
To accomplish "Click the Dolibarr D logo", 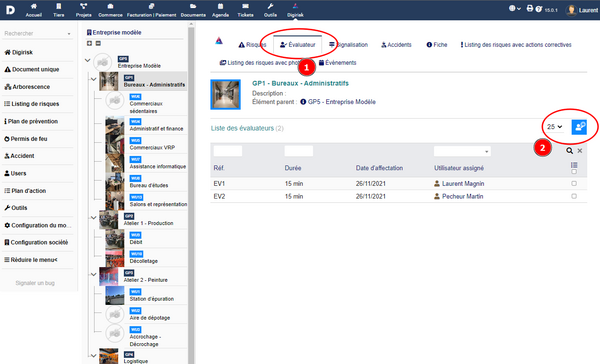I will click(x=10, y=10).
